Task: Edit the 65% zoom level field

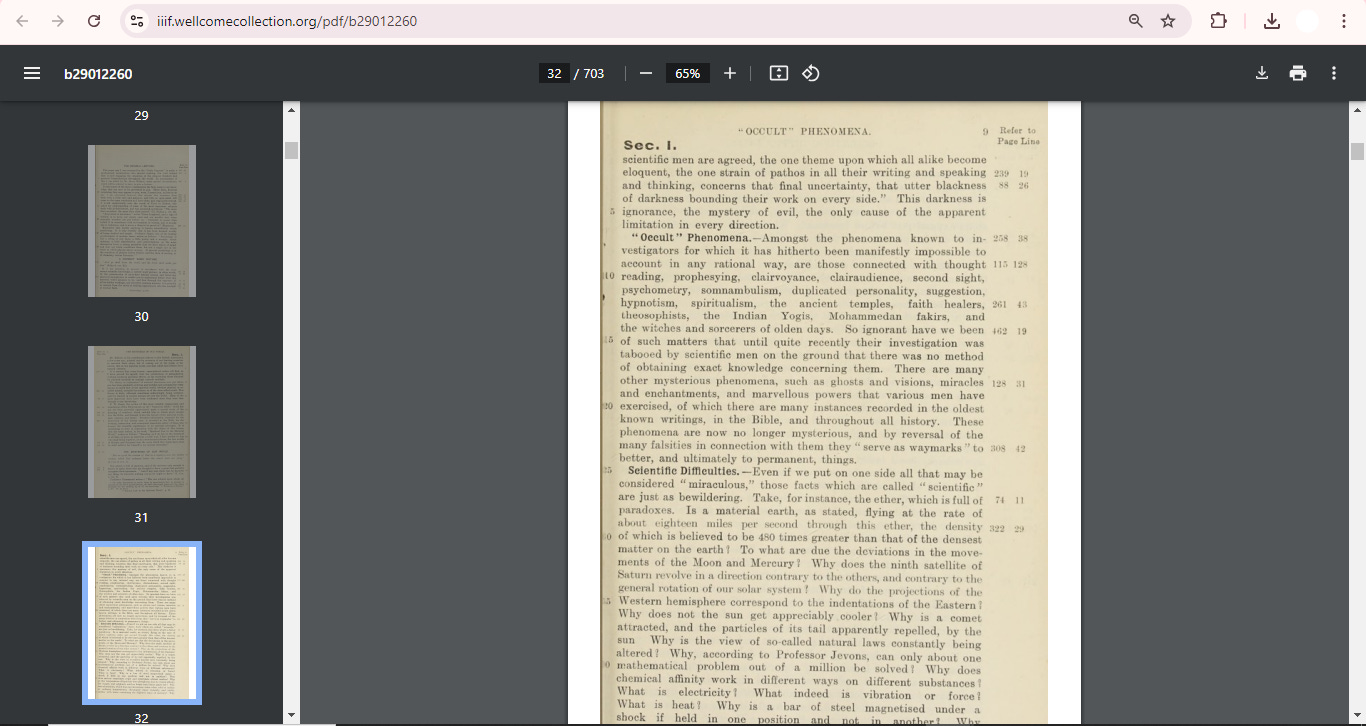Action: pos(688,73)
